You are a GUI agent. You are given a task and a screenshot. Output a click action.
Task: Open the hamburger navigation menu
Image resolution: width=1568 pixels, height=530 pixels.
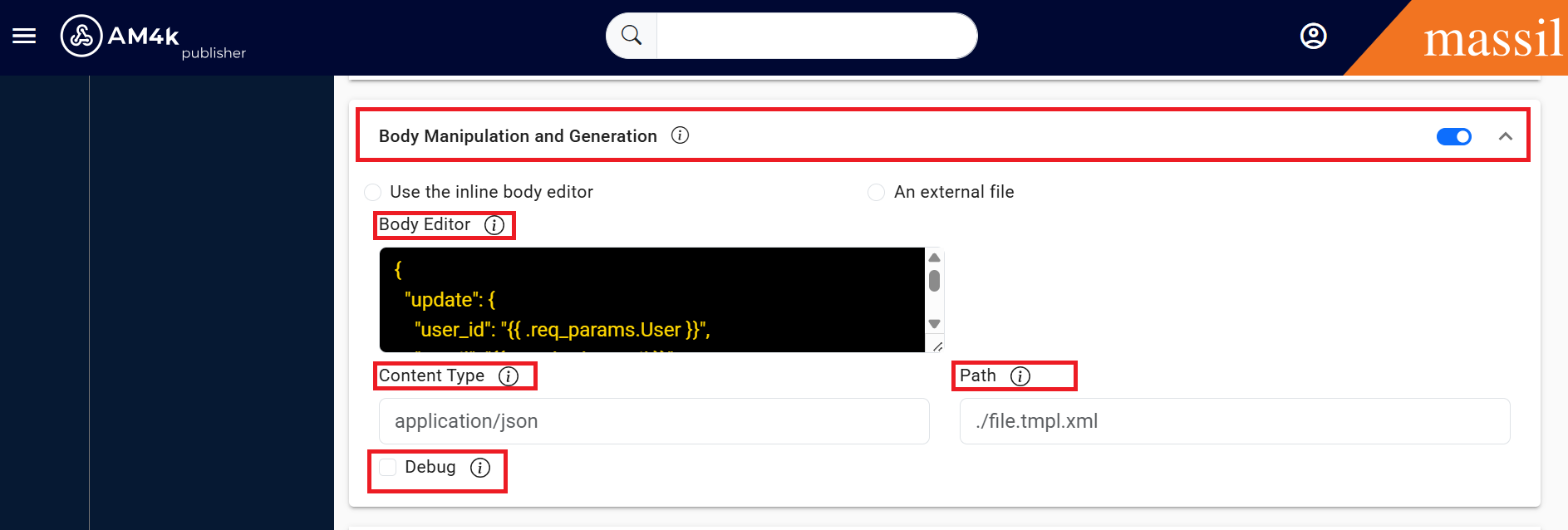point(24,36)
